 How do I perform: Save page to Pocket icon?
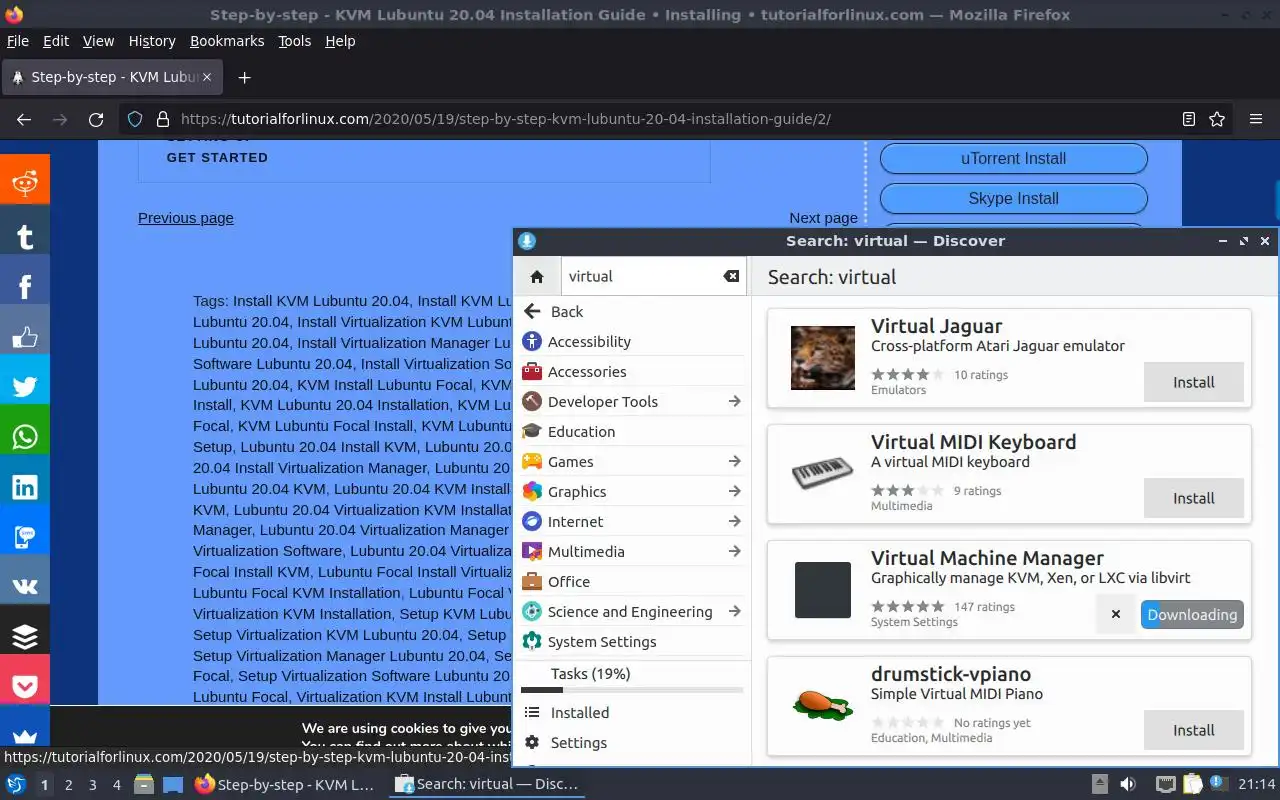point(25,686)
